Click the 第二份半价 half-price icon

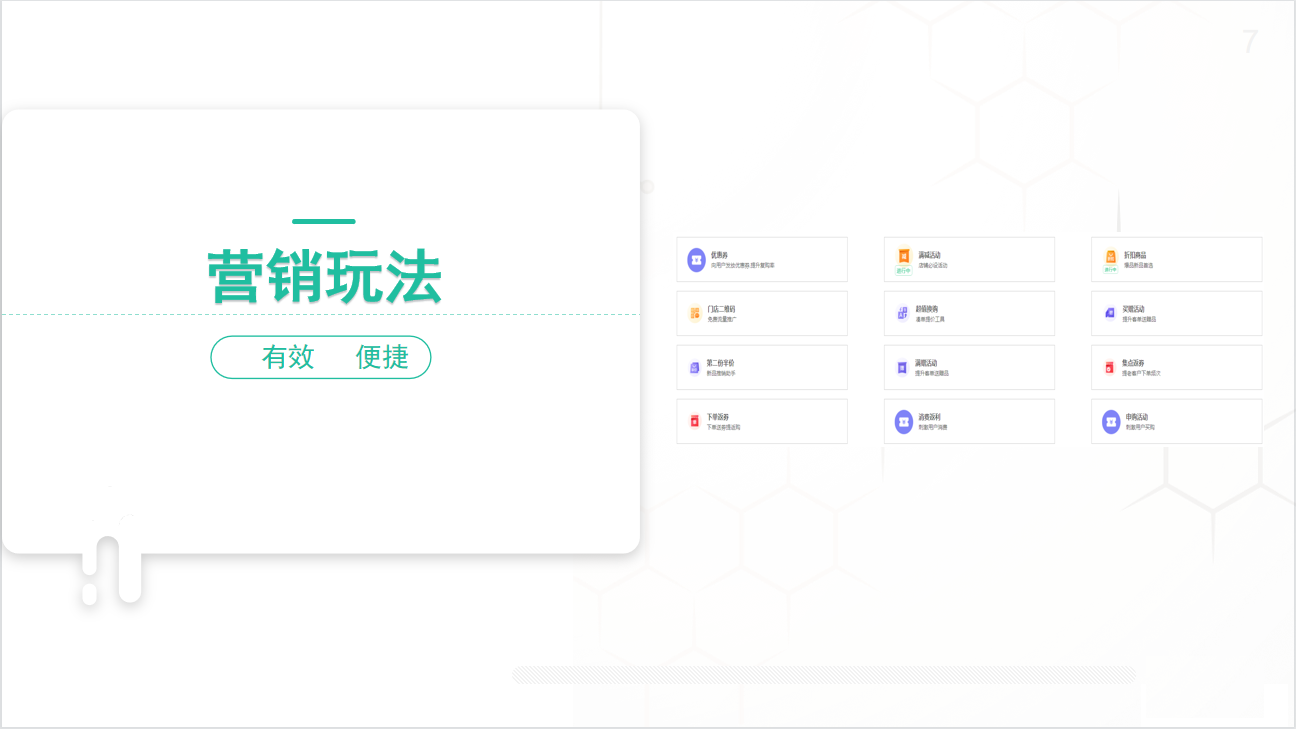click(x=694, y=366)
